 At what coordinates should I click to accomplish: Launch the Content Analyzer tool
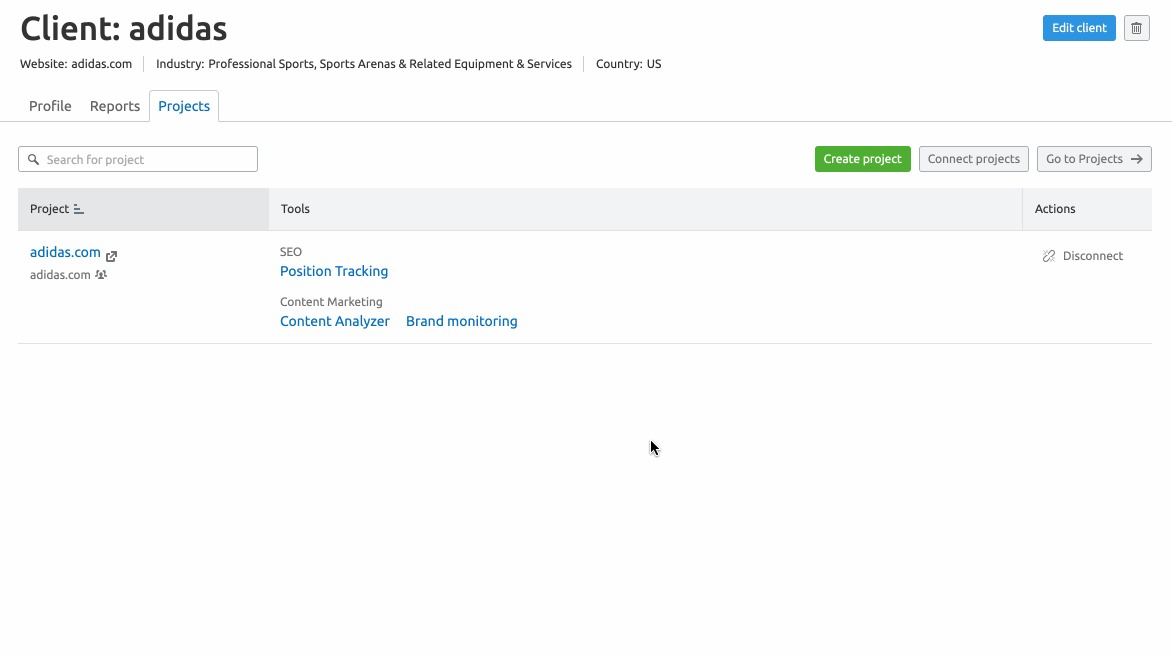(335, 321)
